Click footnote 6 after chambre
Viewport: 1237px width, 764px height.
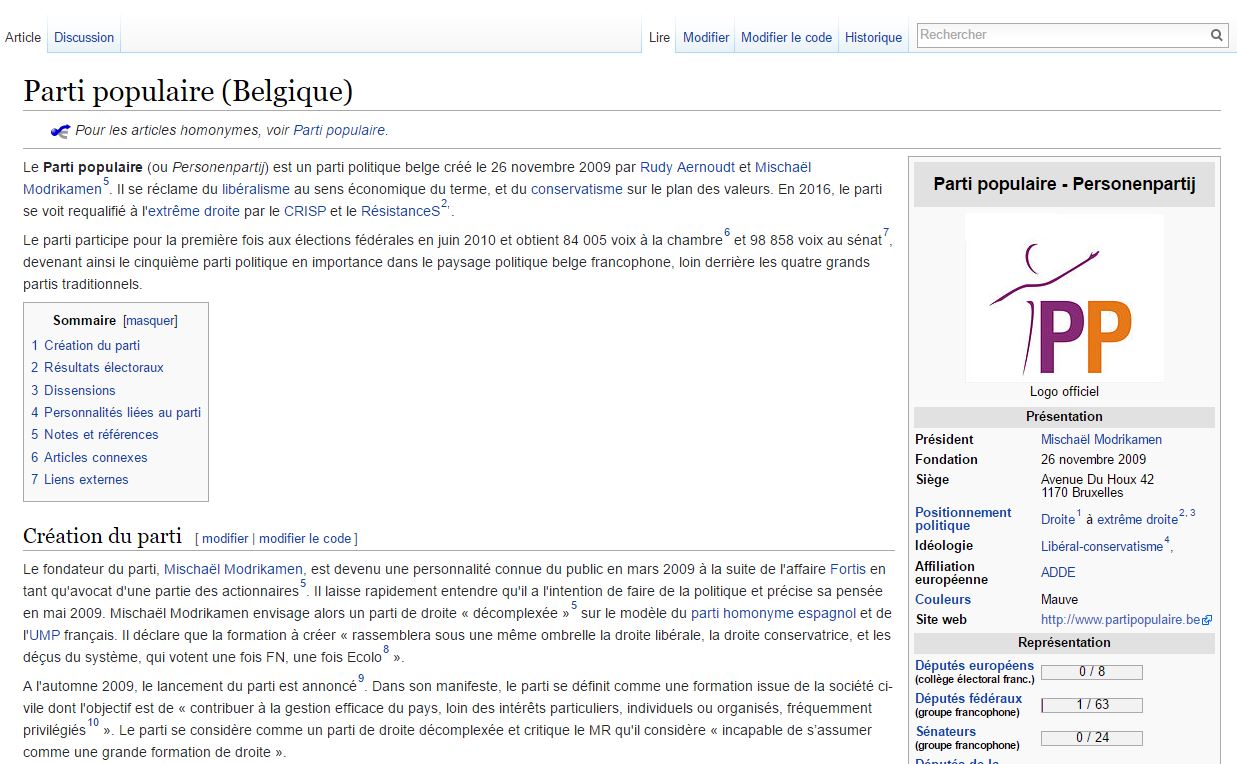pyautogui.click(x=727, y=233)
